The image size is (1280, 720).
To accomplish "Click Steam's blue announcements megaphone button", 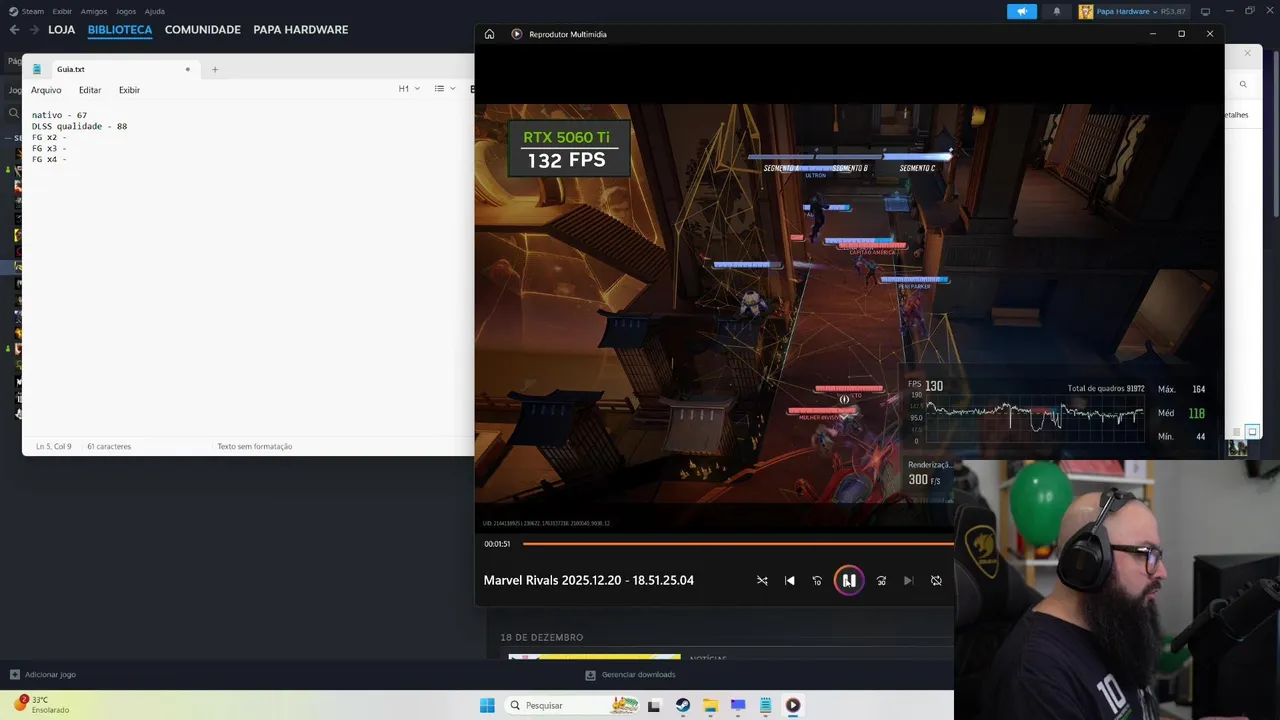I will [1021, 12].
